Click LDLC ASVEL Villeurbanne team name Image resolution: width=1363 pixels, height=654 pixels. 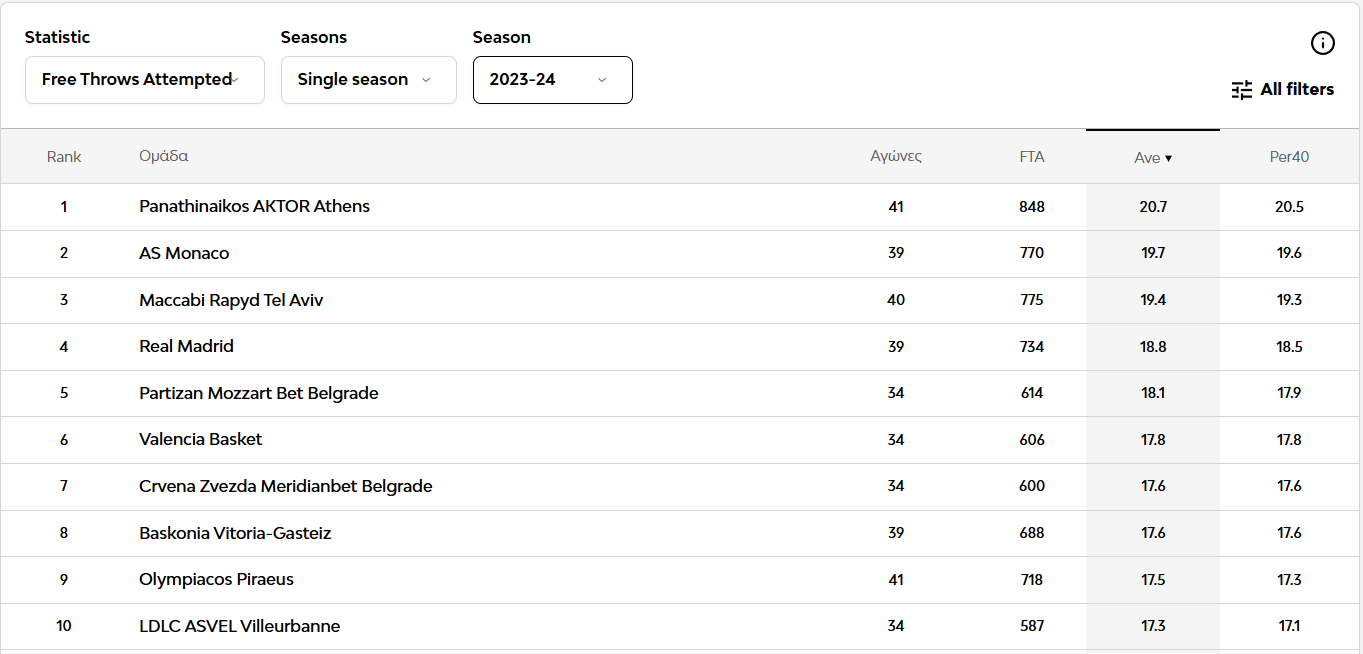[239, 627]
